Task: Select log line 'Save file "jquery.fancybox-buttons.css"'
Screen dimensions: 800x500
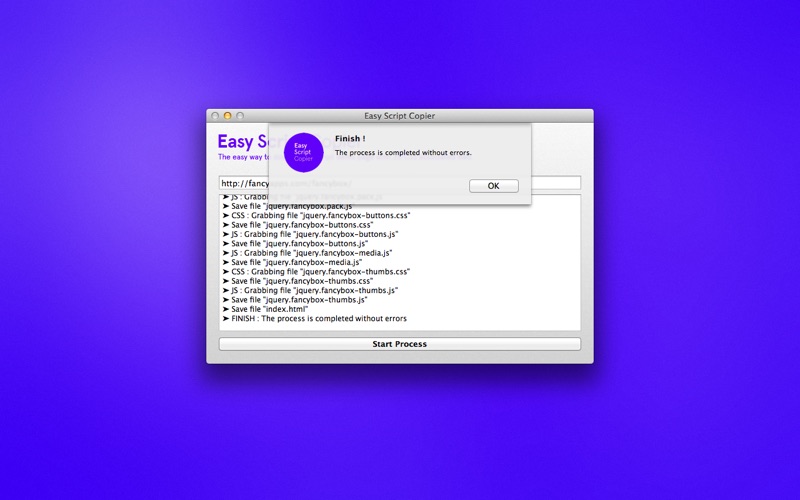Action: pos(298,224)
